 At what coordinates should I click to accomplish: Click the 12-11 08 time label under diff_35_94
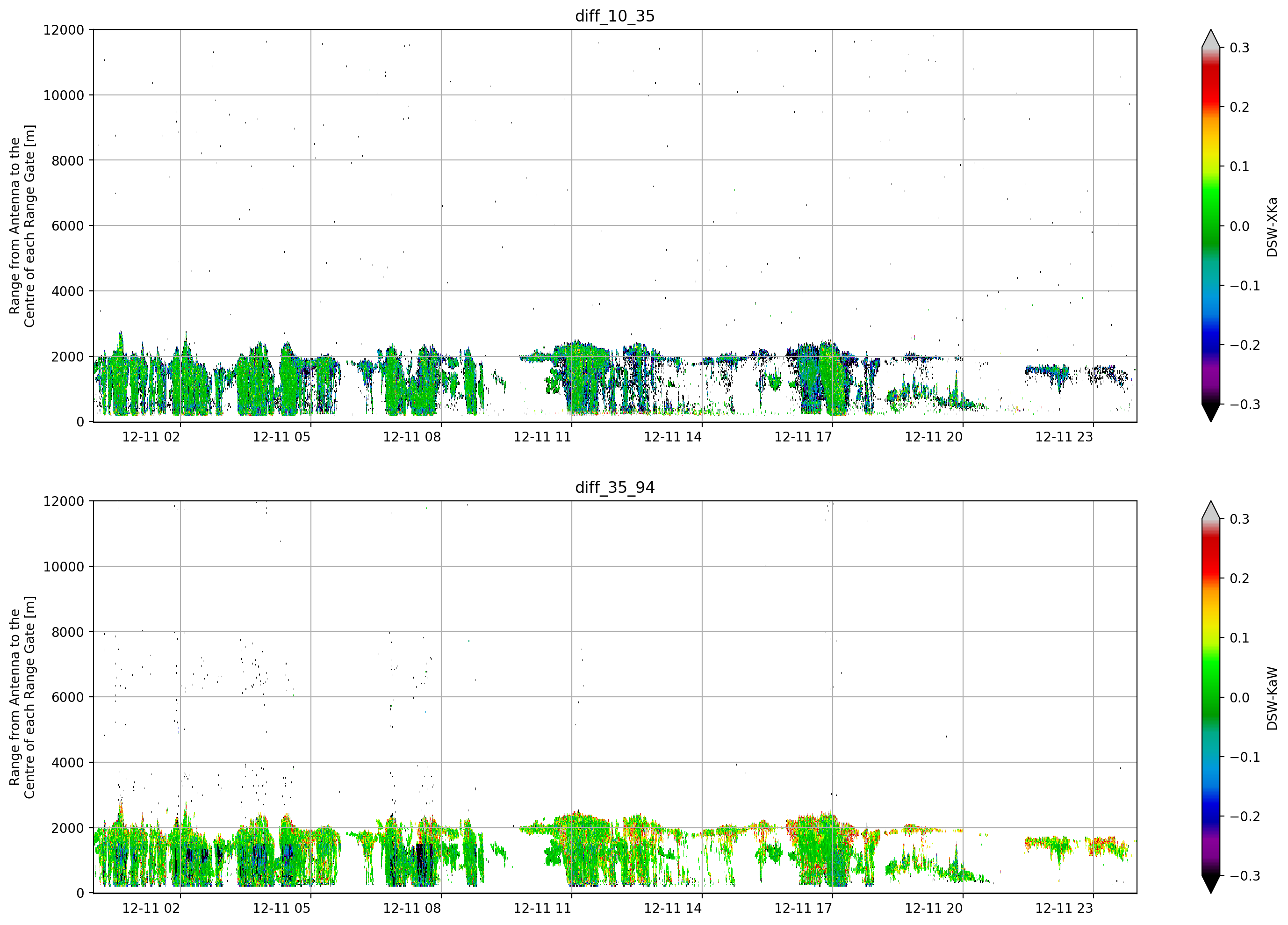pos(412,909)
